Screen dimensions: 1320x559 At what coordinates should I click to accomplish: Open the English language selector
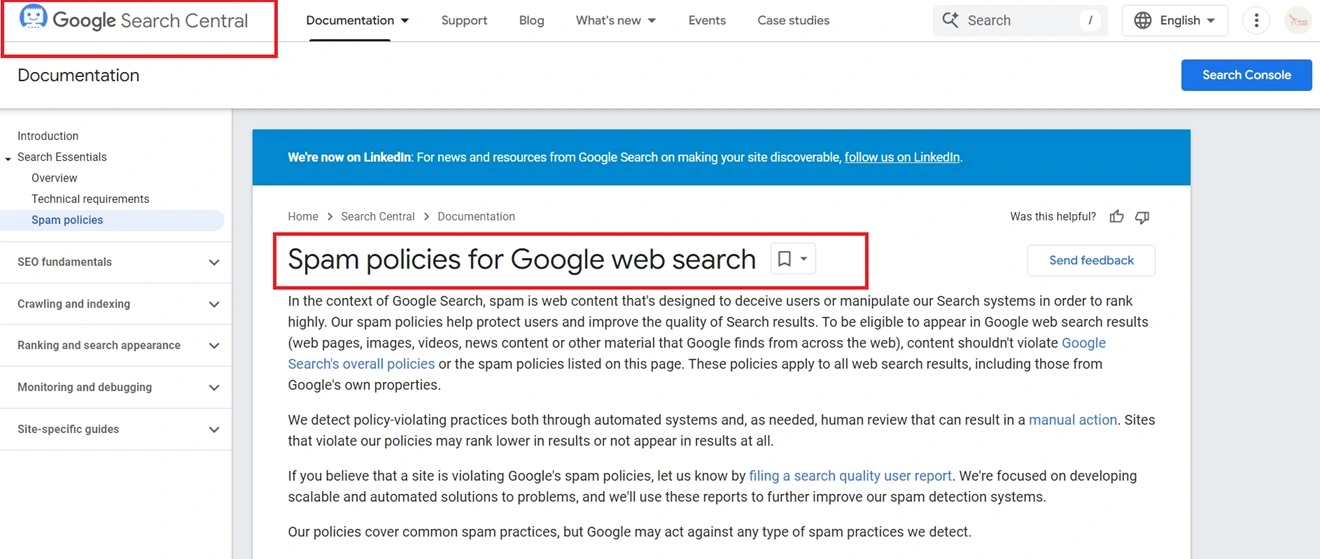(1175, 20)
